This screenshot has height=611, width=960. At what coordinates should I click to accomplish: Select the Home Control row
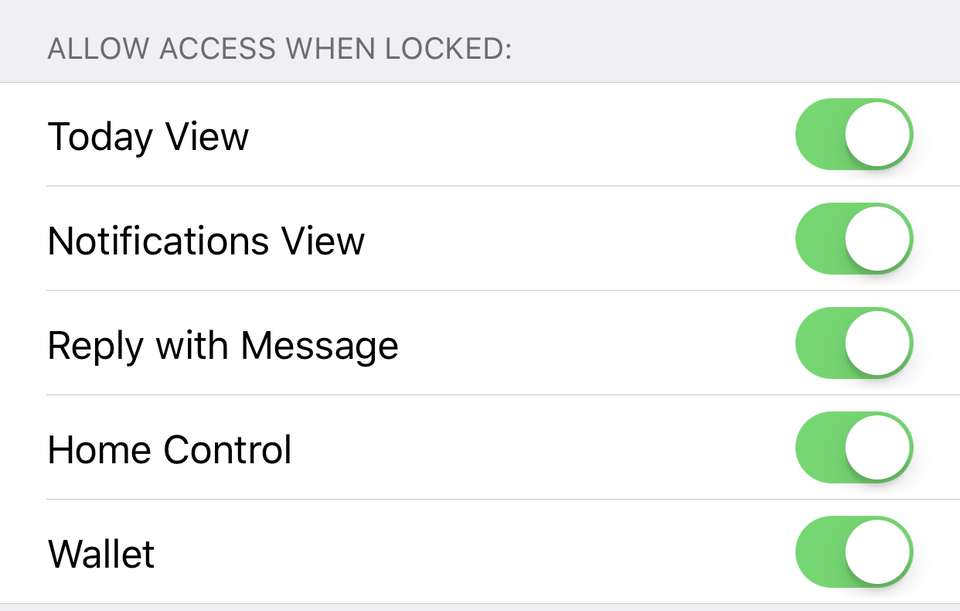tap(168, 449)
